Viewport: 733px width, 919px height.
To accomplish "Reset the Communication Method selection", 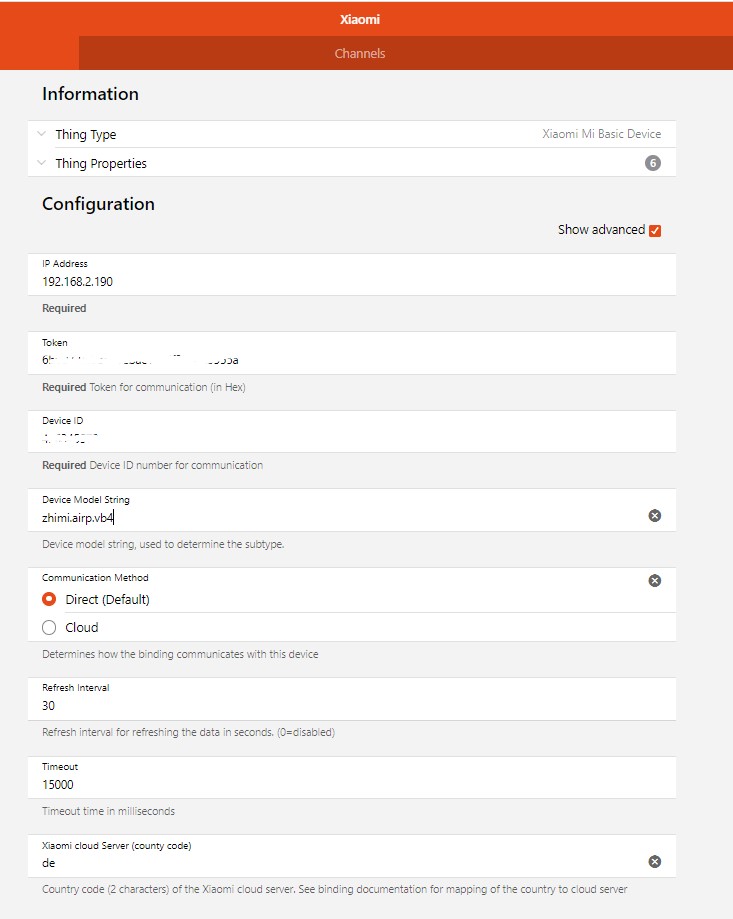I will (x=654, y=580).
